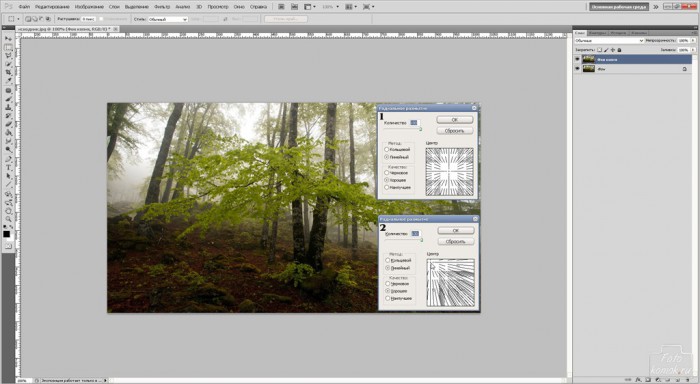The width and height of the screenshot is (700, 384).
Task: Click lock all icon in Layers
Action: [x=619, y=50]
